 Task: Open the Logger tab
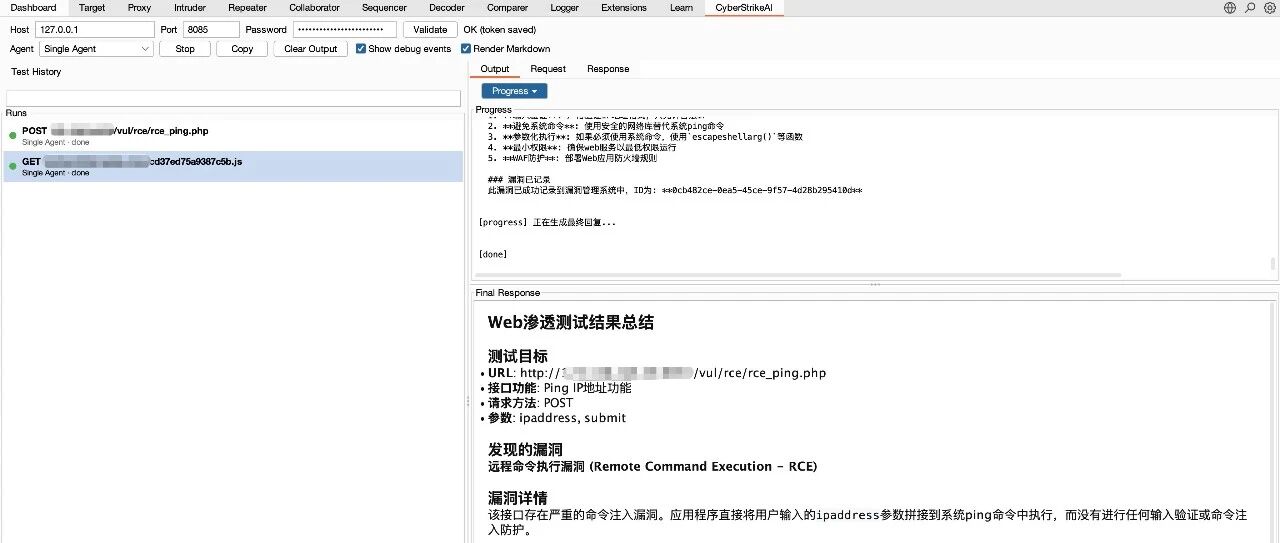click(x=564, y=7)
